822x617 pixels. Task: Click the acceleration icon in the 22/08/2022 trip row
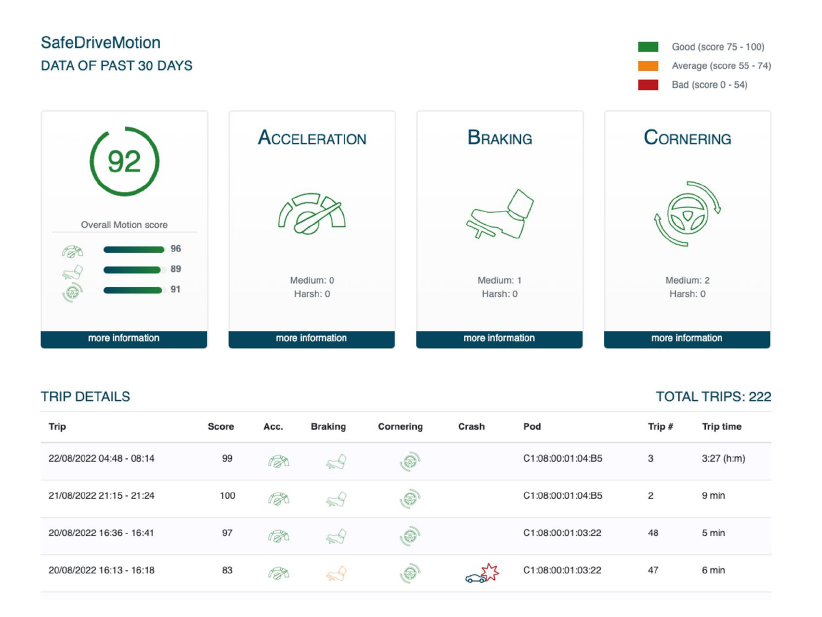pyautogui.click(x=278, y=462)
